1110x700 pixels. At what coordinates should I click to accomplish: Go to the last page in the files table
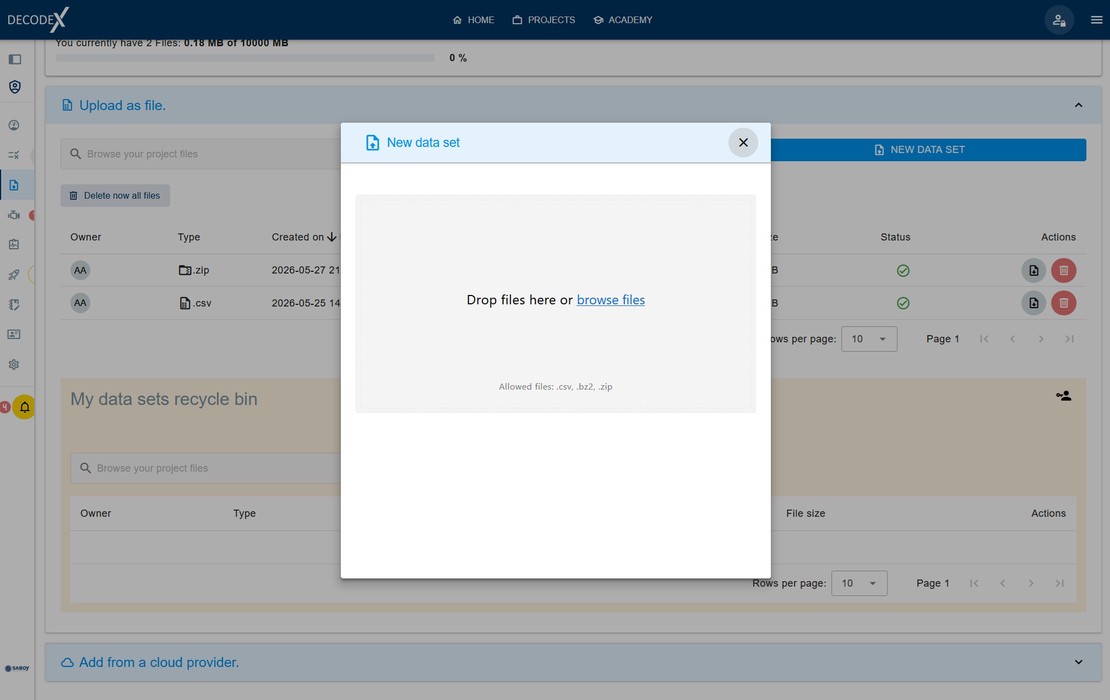pyautogui.click(x=1070, y=339)
